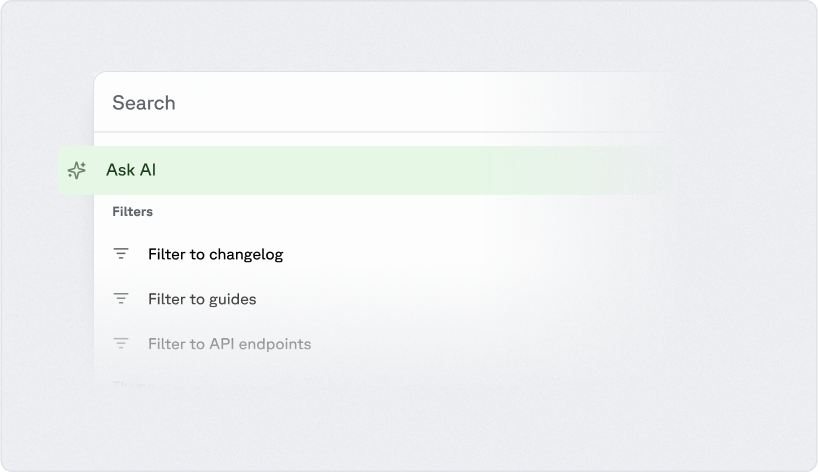Image resolution: width=818 pixels, height=472 pixels.
Task: Click the Search placeholder text
Action: tap(144, 103)
